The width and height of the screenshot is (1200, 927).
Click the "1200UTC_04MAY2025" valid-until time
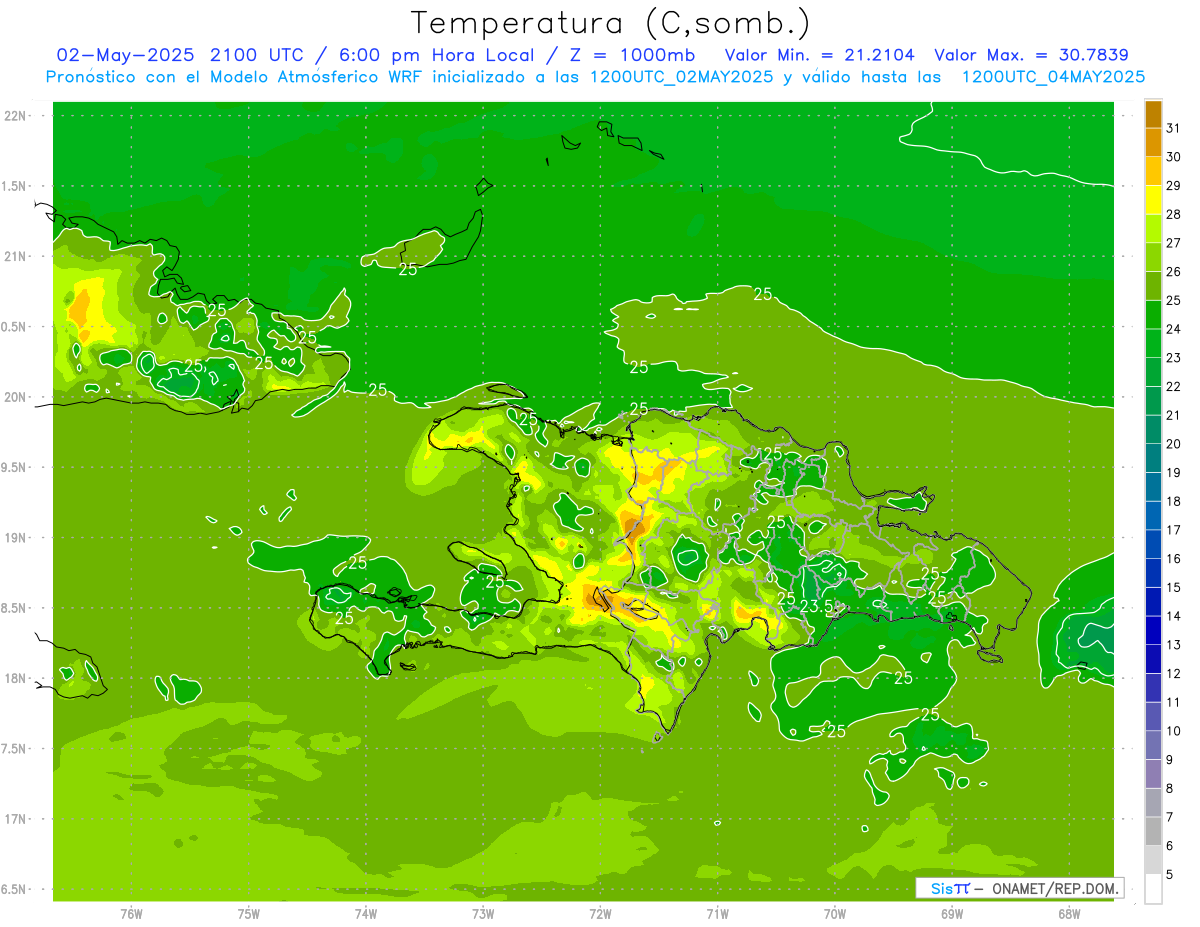[x=1053, y=77]
